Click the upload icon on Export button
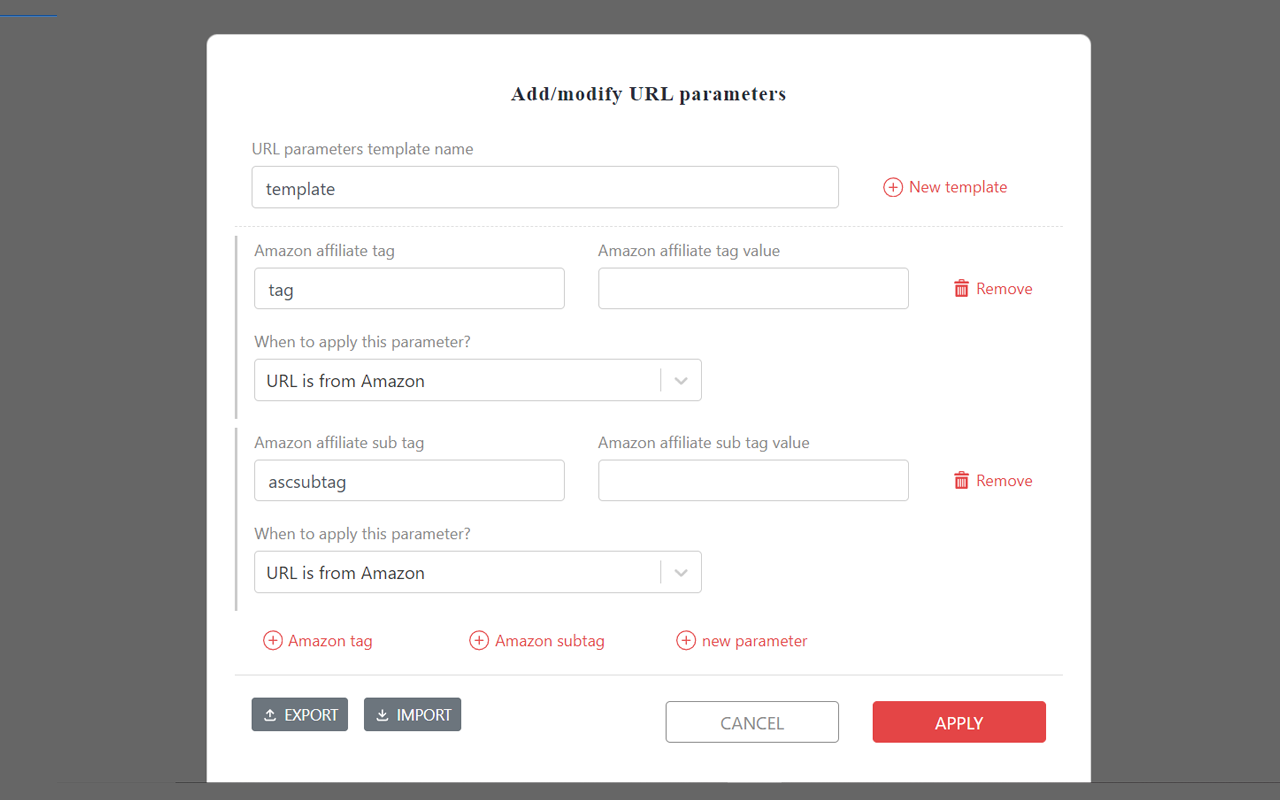This screenshot has height=800, width=1280. tap(270, 715)
